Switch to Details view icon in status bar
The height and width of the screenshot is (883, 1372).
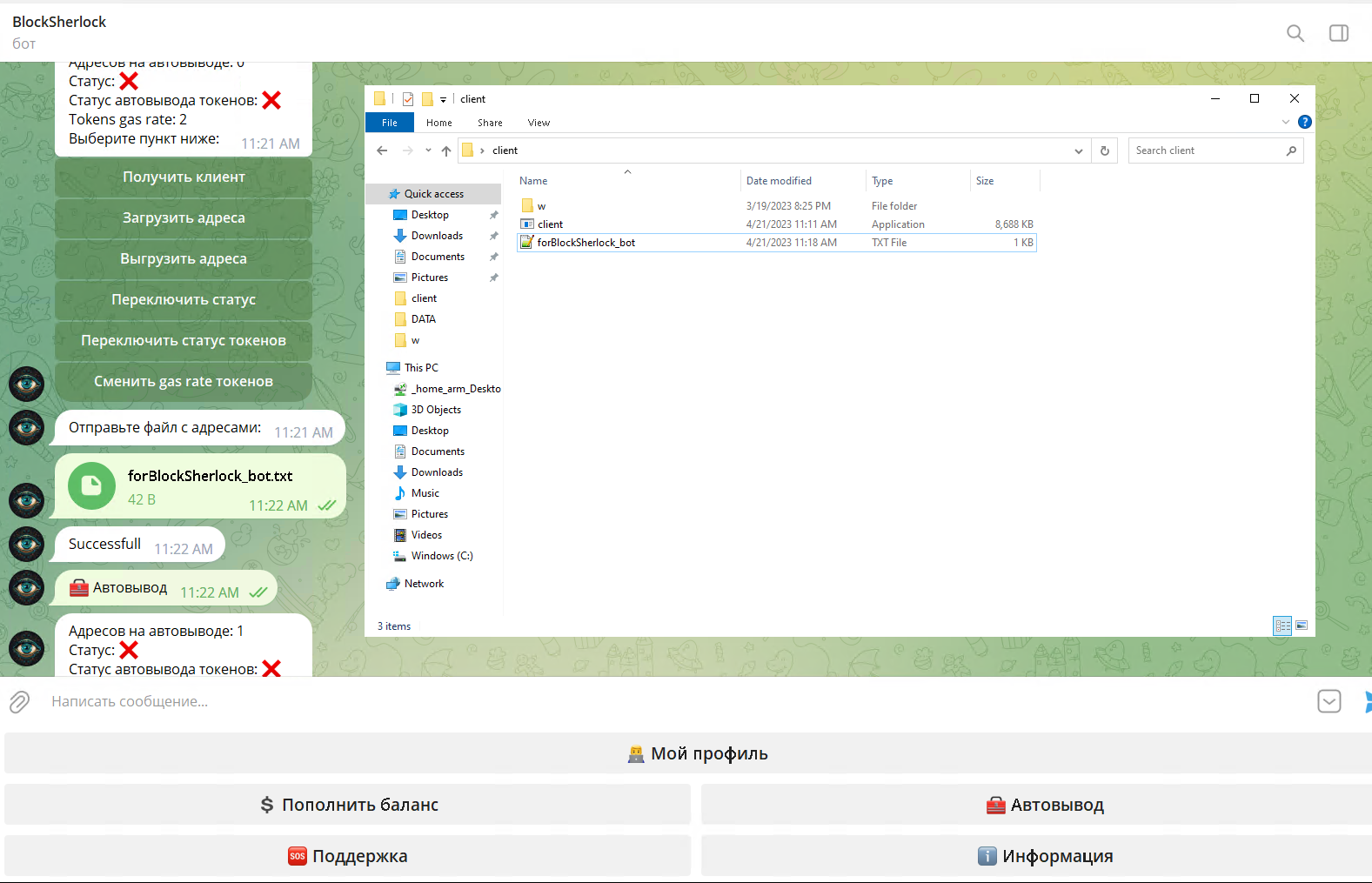(x=1282, y=625)
